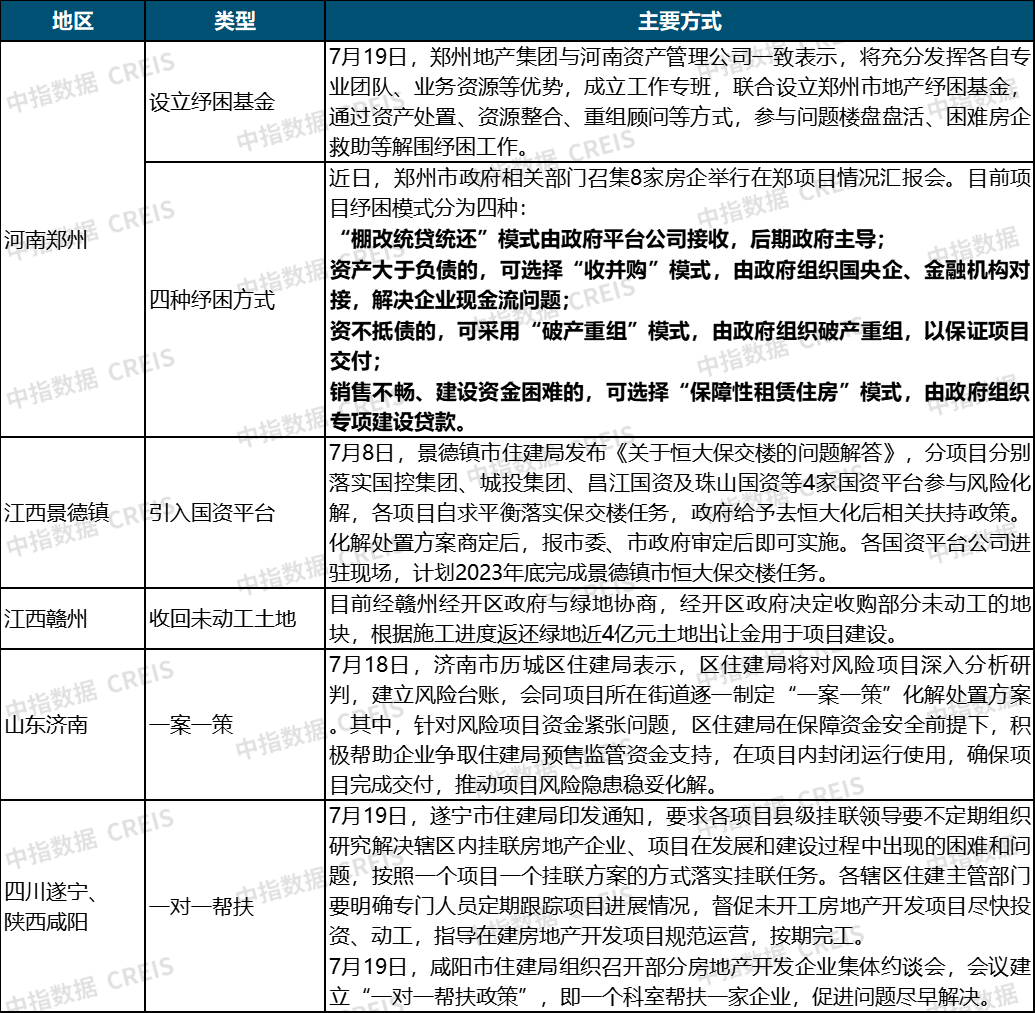The image size is (1035, 1013).
Task: Select the 江西景德镇 region cell
Action: (73, 513)
